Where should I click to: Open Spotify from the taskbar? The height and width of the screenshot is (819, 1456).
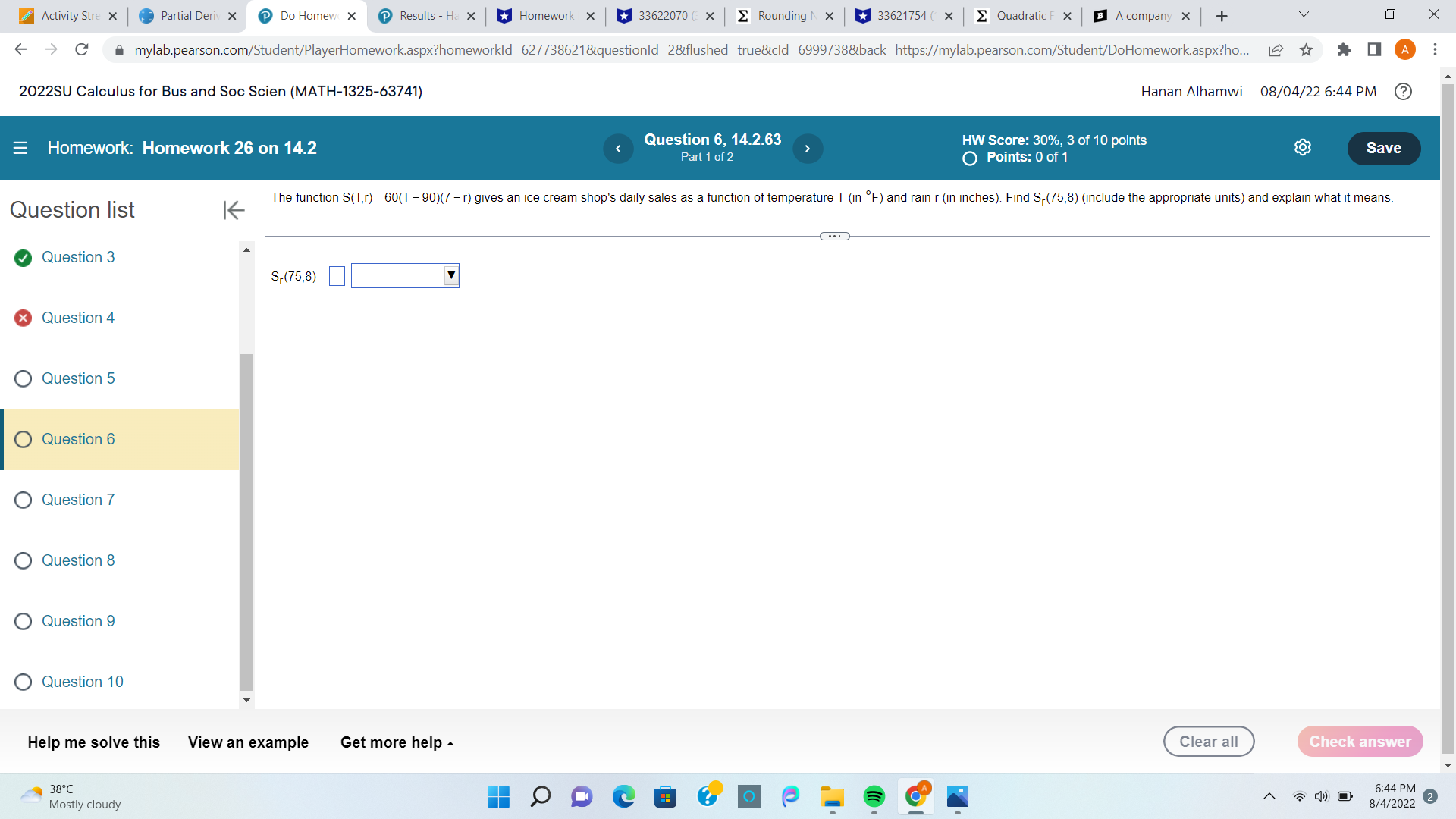(874, 796)
